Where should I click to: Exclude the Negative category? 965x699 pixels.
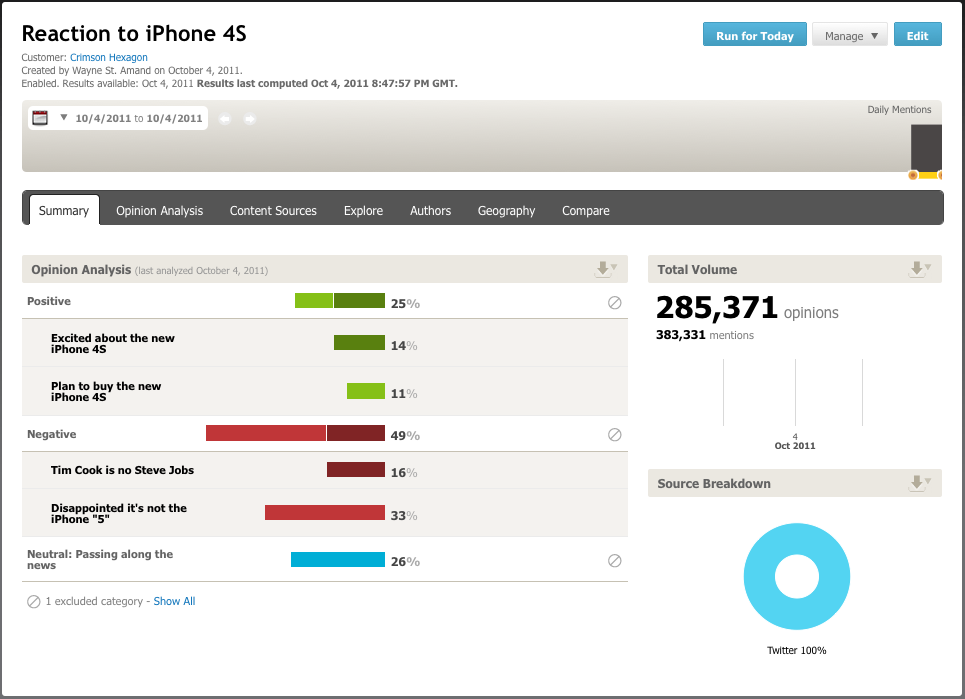pos(614,434)
